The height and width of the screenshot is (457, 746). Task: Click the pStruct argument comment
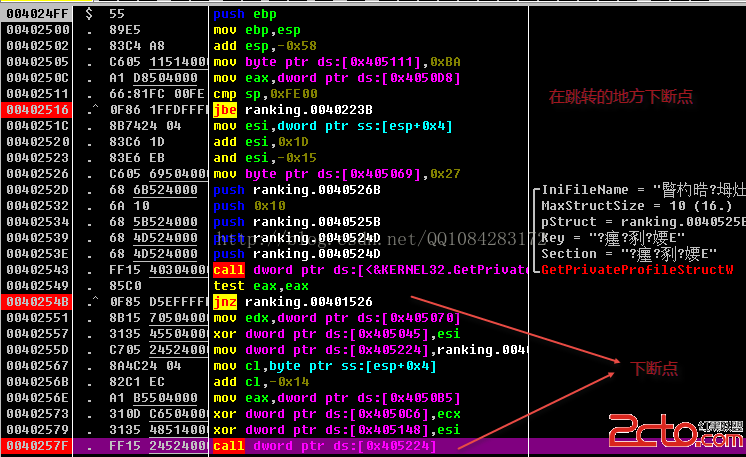pos(642,221)
